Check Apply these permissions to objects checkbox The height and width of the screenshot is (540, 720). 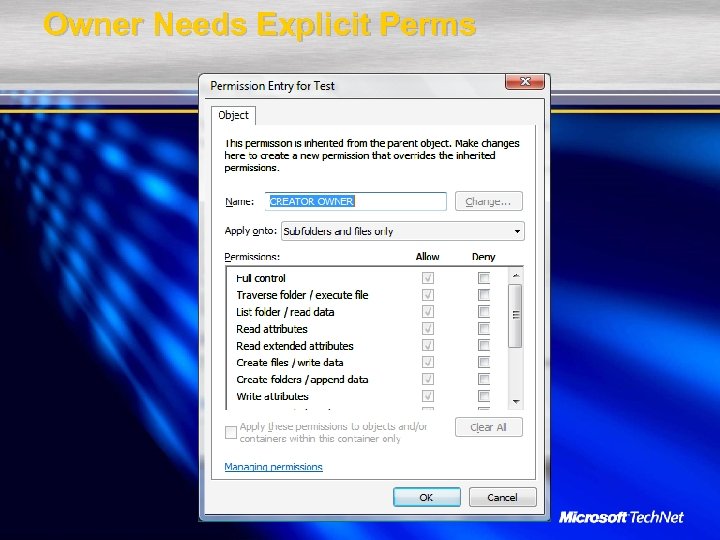pyautogui.click(x=231, y=433)
